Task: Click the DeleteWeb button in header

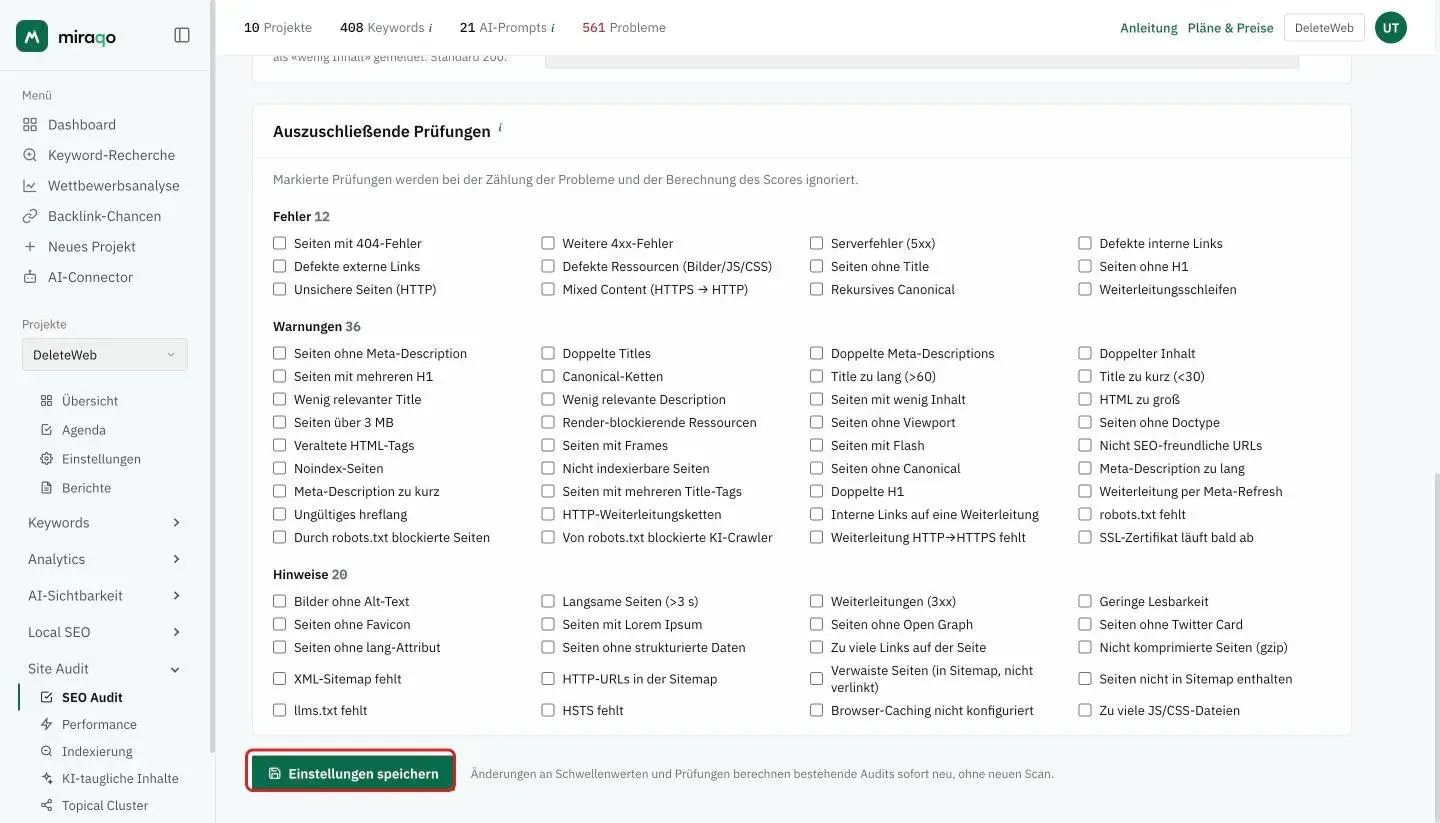Action: pos(1324,28)
